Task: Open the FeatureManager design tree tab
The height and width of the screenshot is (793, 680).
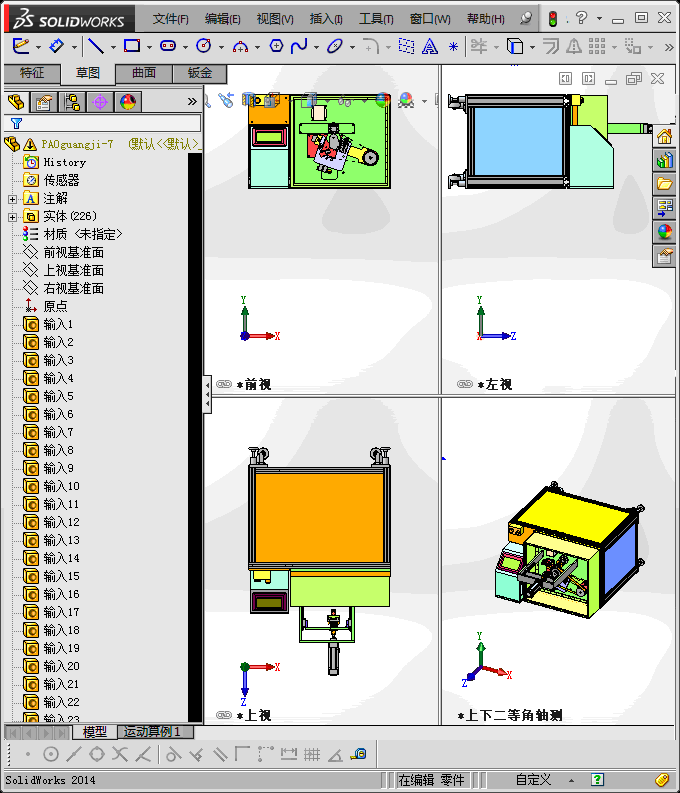Action: pos(16,102)
